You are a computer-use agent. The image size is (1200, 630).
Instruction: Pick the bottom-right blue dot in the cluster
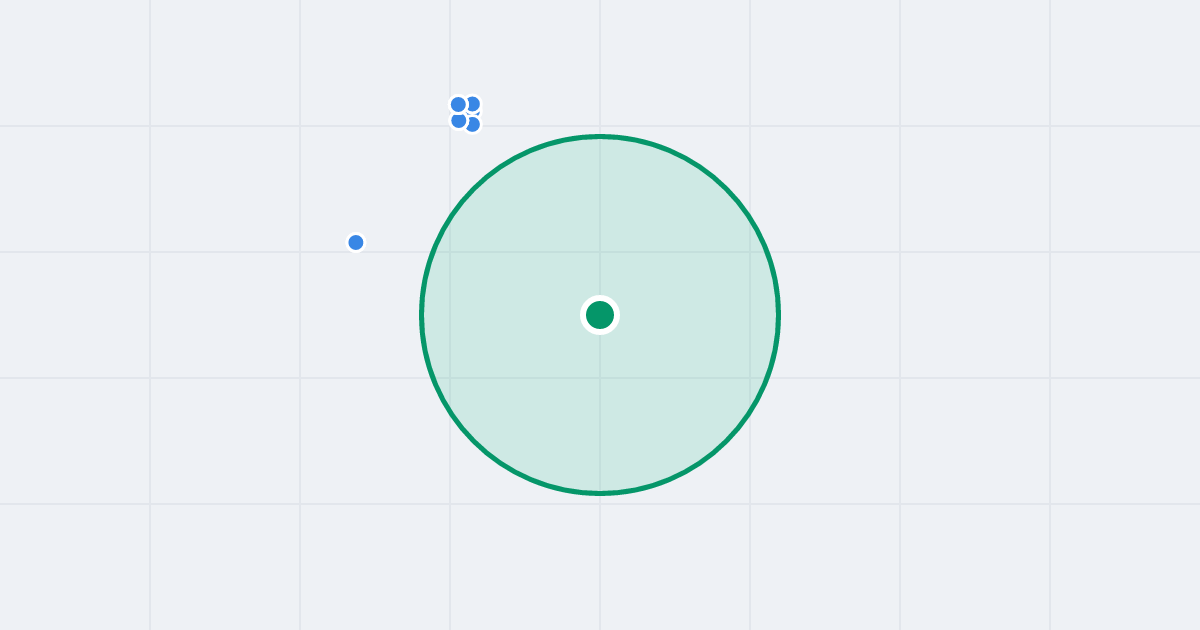coord(473,124)
